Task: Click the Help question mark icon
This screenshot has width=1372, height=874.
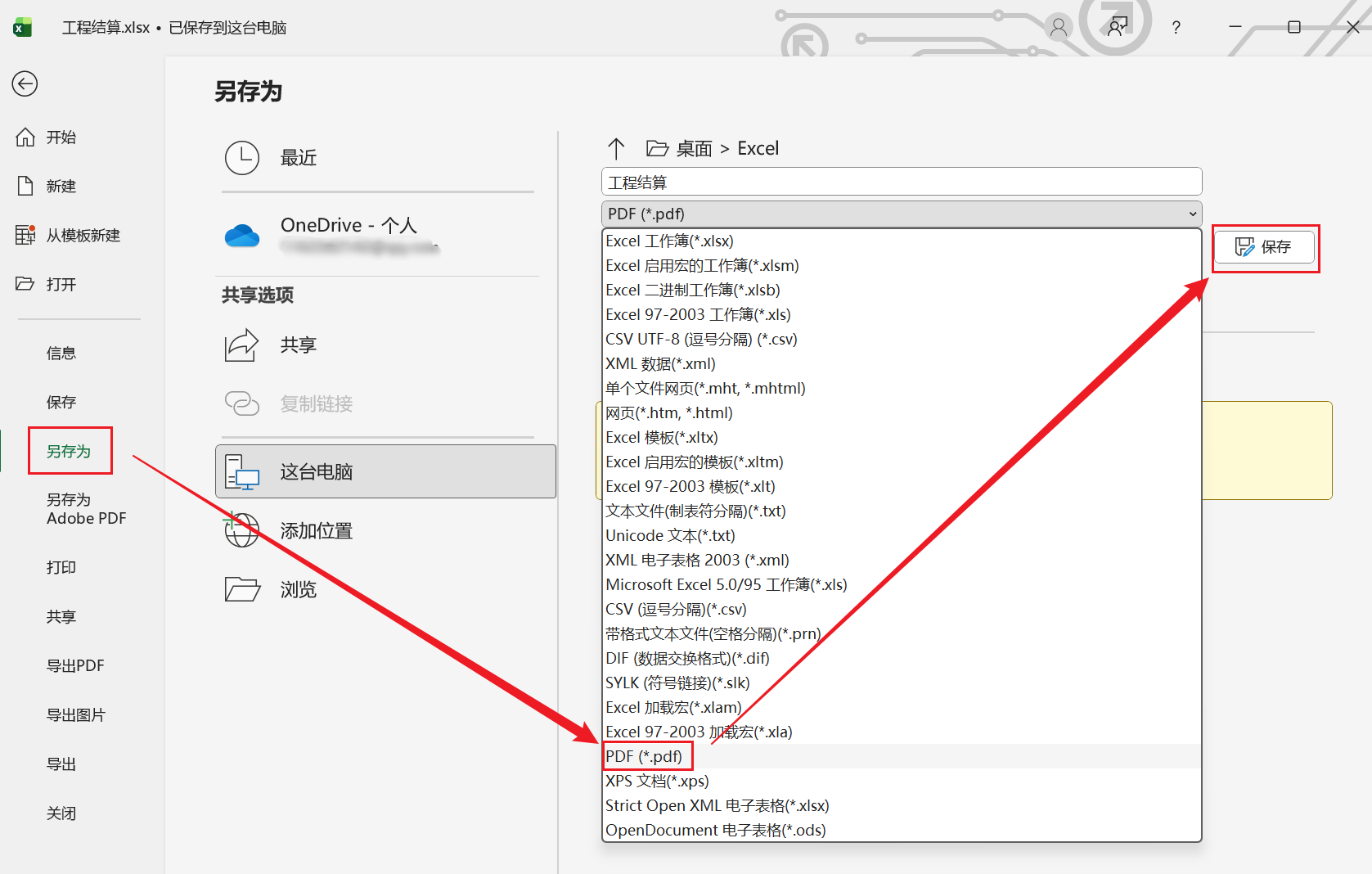Action: tap(1176, 27)
